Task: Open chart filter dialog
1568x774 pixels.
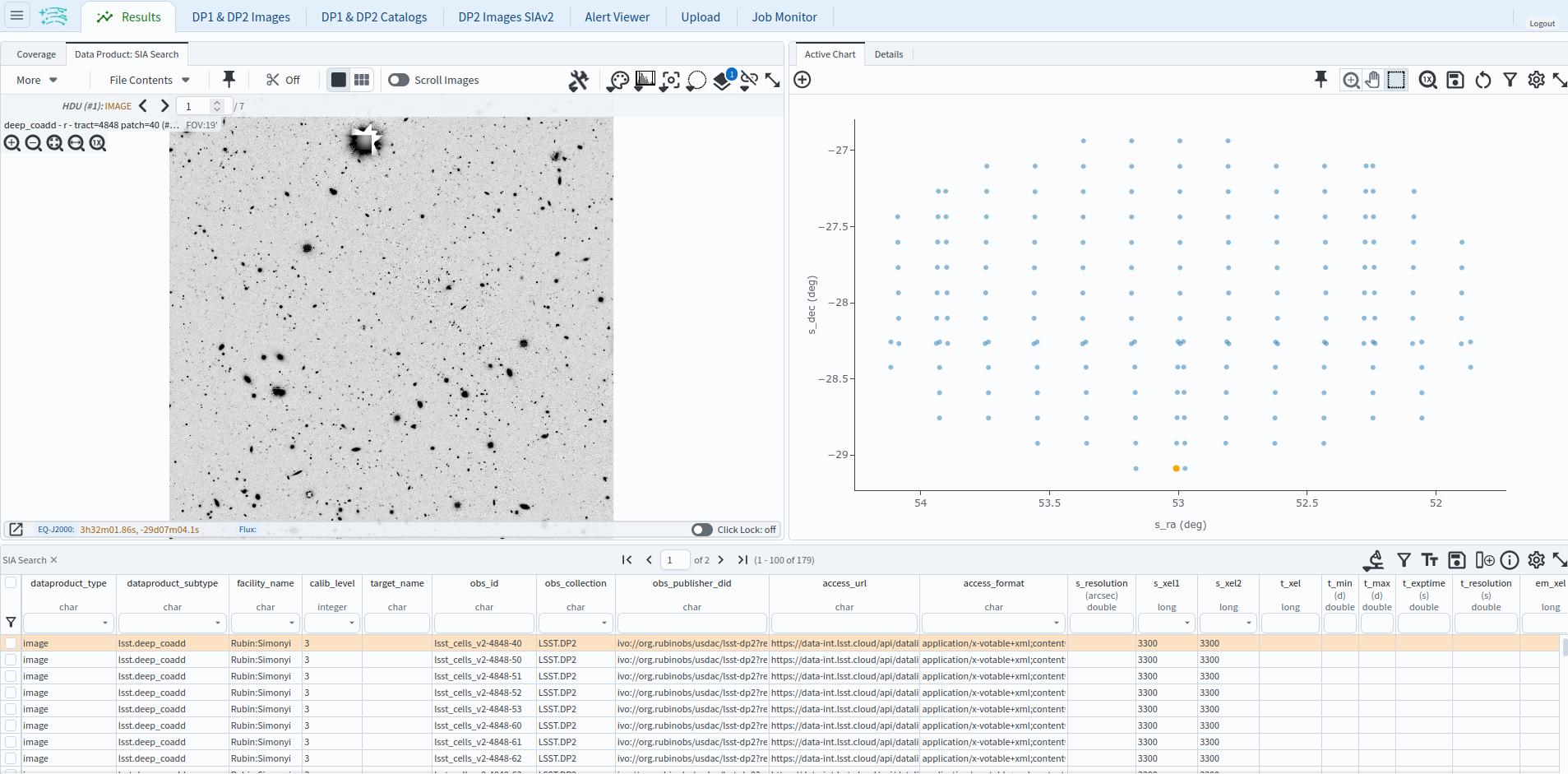Action: [1510, 80]
